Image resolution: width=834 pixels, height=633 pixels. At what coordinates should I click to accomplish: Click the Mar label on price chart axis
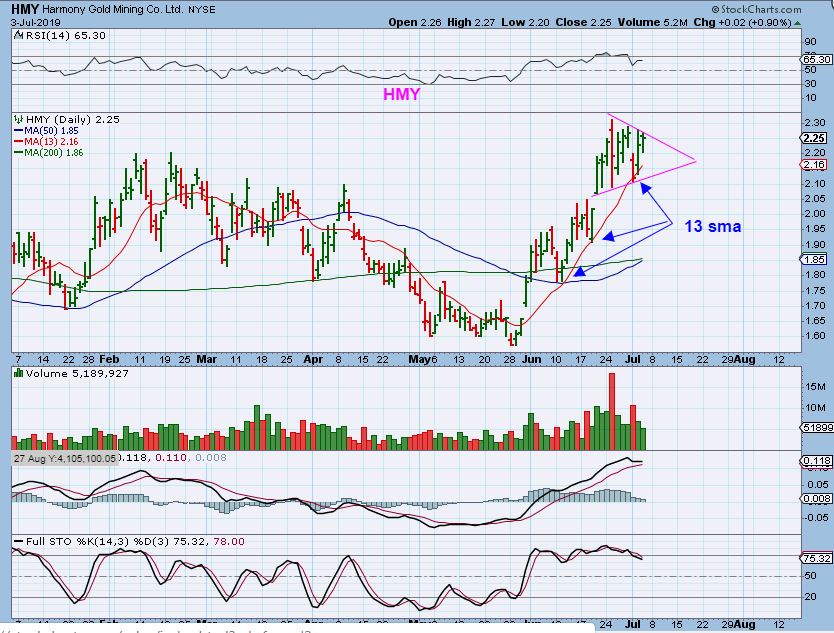[206, 360]
